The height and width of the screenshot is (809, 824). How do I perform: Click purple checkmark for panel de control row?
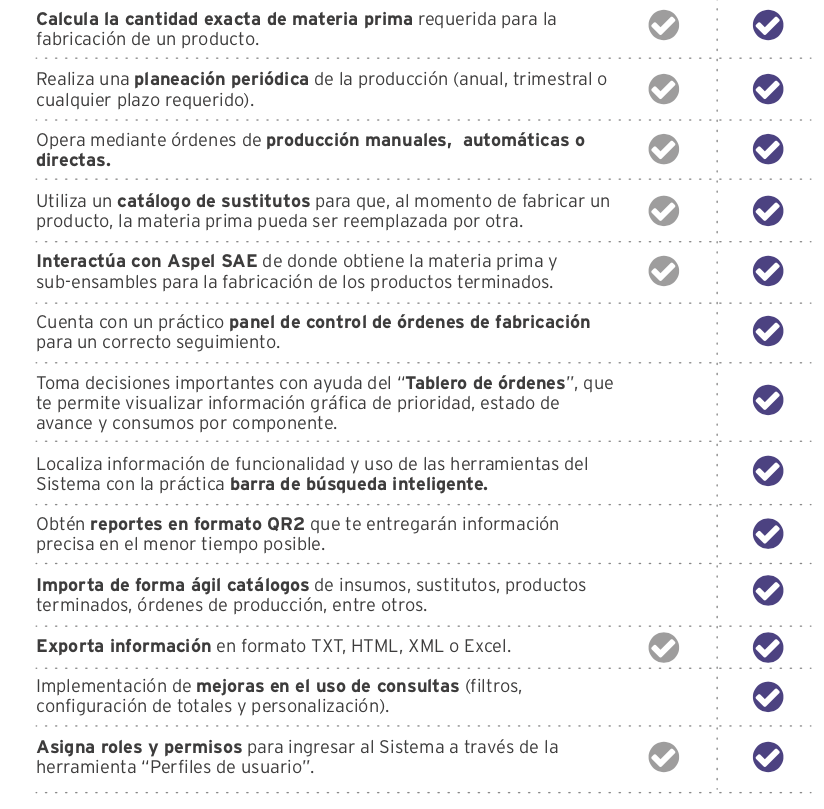768,331
